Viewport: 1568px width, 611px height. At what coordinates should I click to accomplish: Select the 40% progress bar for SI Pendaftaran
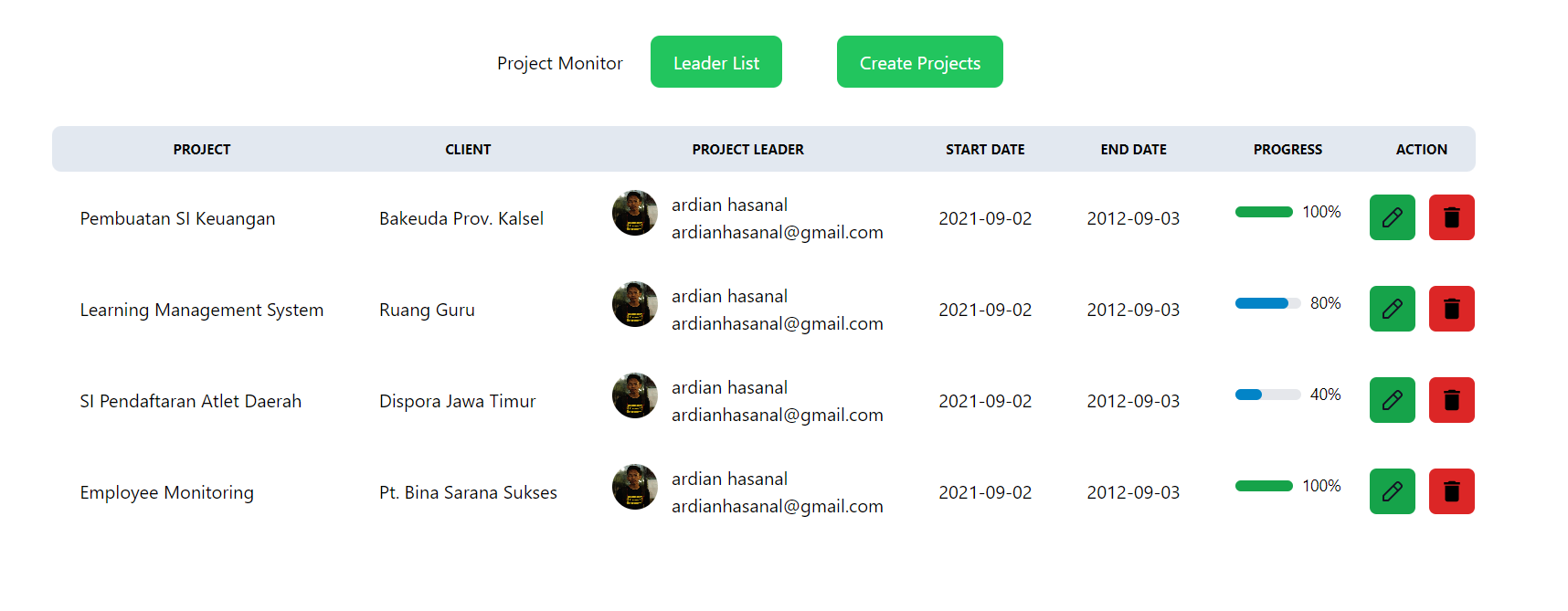[1266, 394]
